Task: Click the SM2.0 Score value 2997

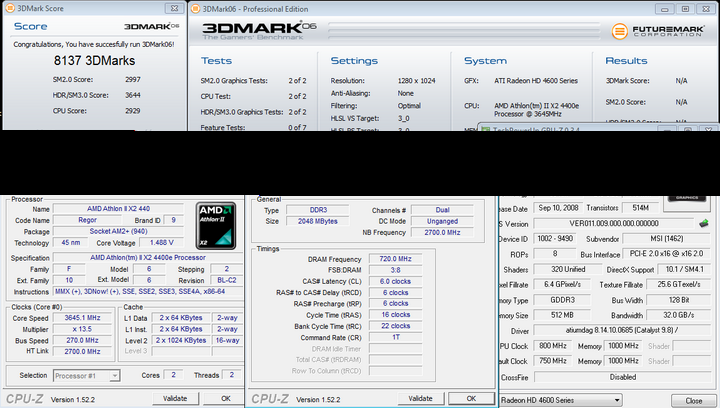Action: [133, 79]
